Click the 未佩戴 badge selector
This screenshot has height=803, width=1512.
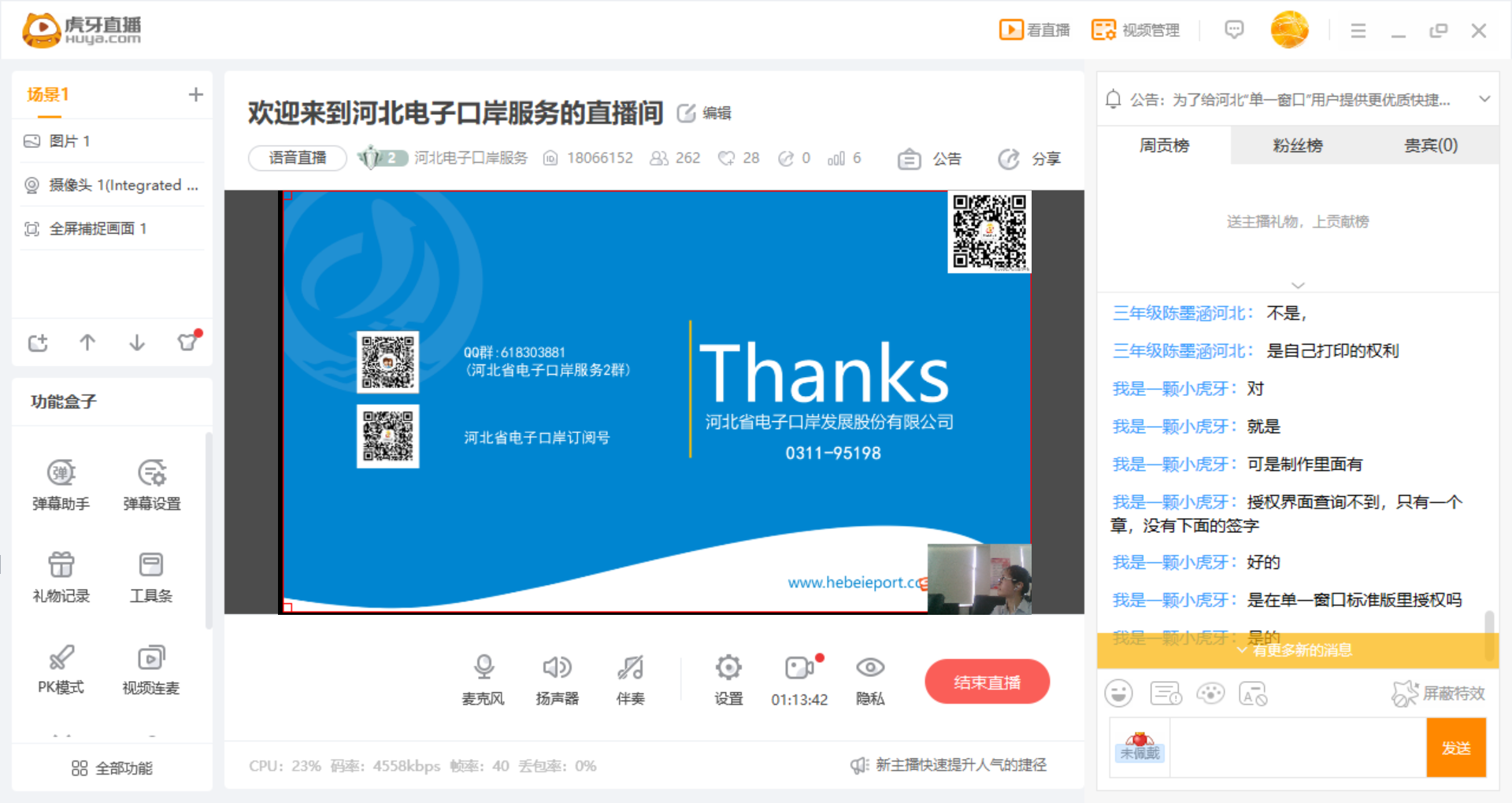click(x=1140, y=747)
